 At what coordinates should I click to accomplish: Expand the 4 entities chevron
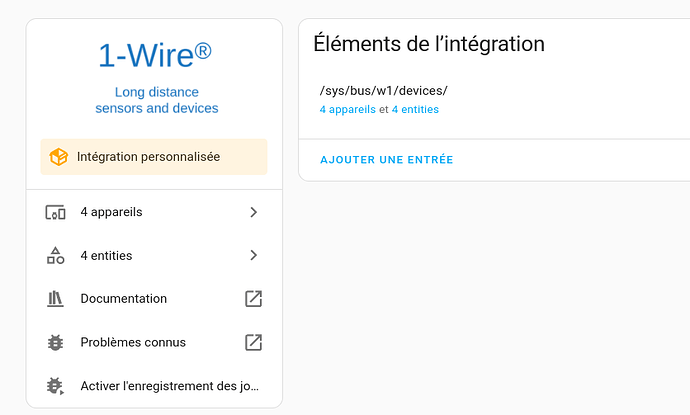point(253,255)
